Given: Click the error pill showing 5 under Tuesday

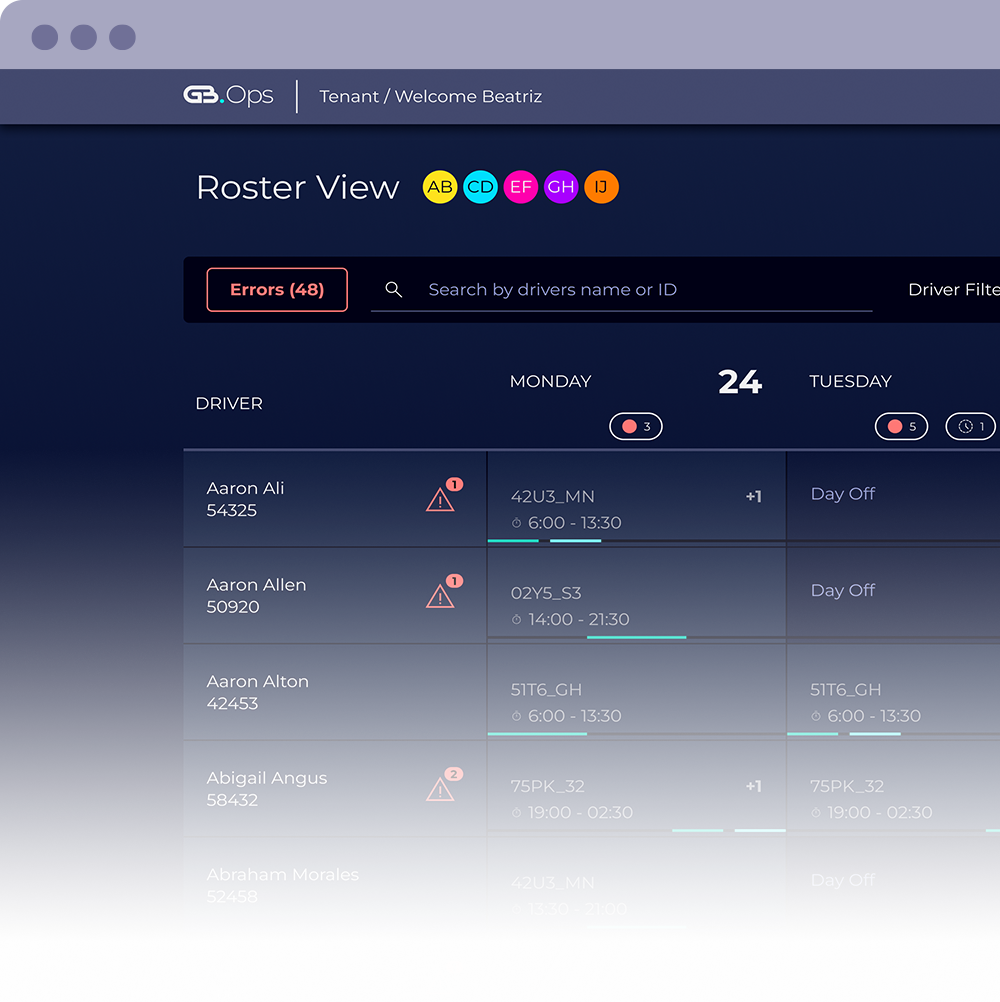Looking at the screenshot, I should [x=901, y=426].
